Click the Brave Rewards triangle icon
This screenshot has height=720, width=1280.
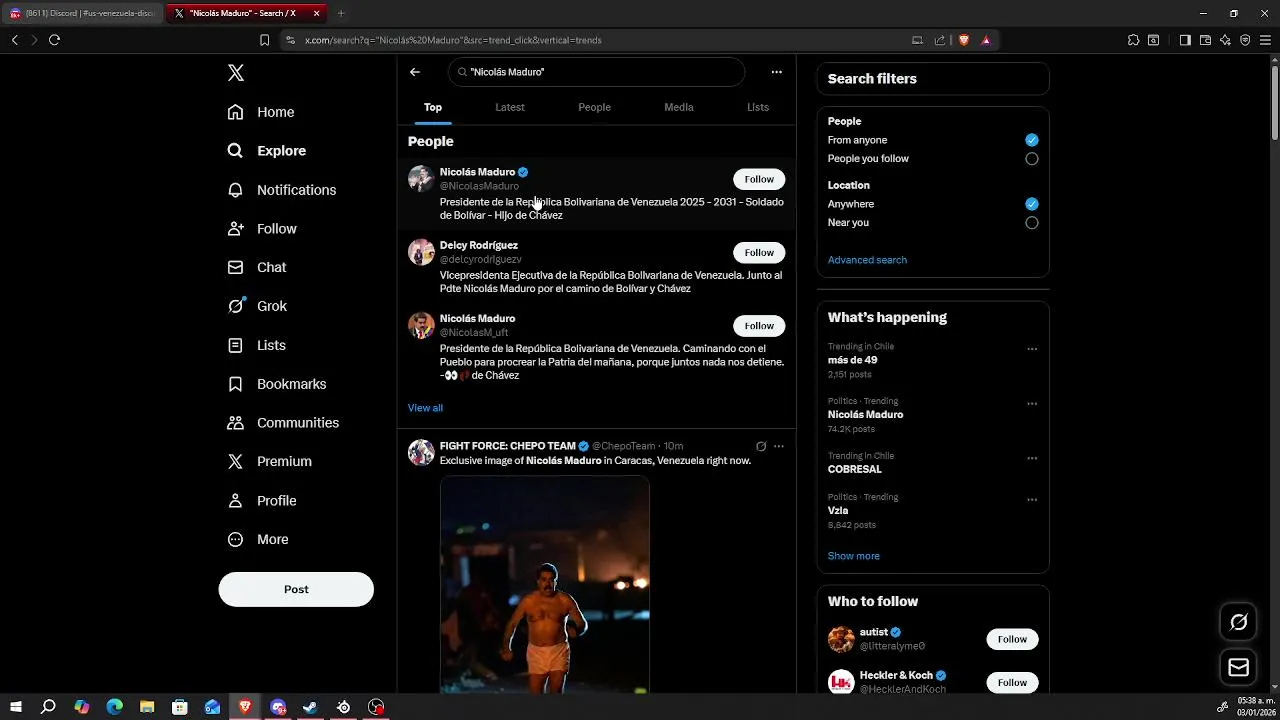pos(986,40)
